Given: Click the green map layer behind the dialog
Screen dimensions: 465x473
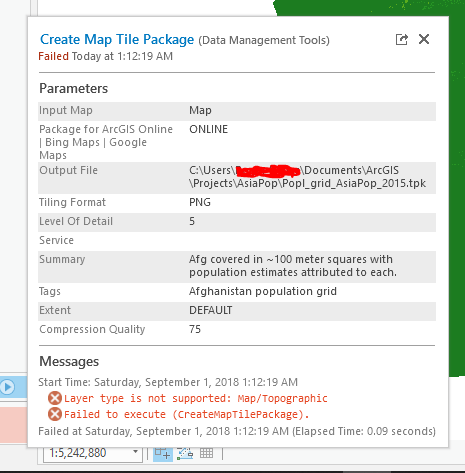Looking at the screenshot, I should click(x=457, y=200).
